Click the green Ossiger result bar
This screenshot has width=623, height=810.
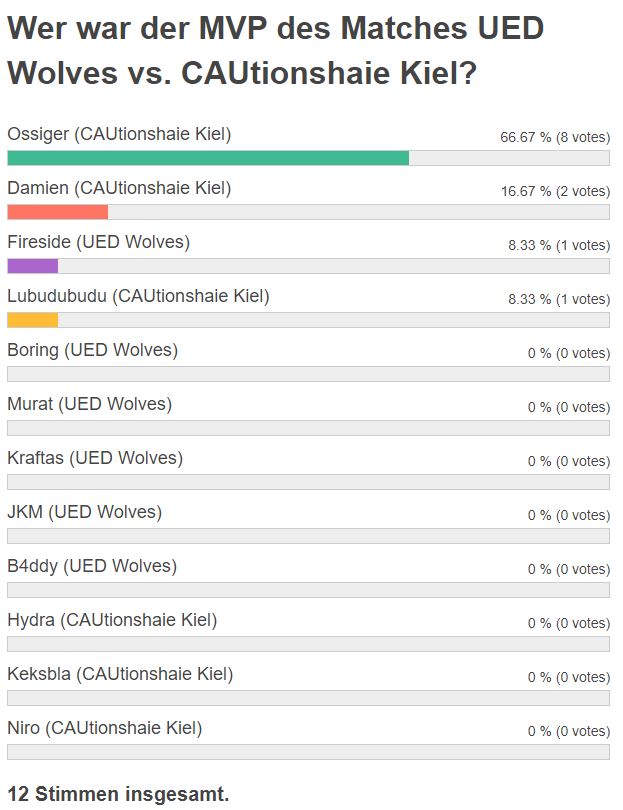tap(208, 158)
